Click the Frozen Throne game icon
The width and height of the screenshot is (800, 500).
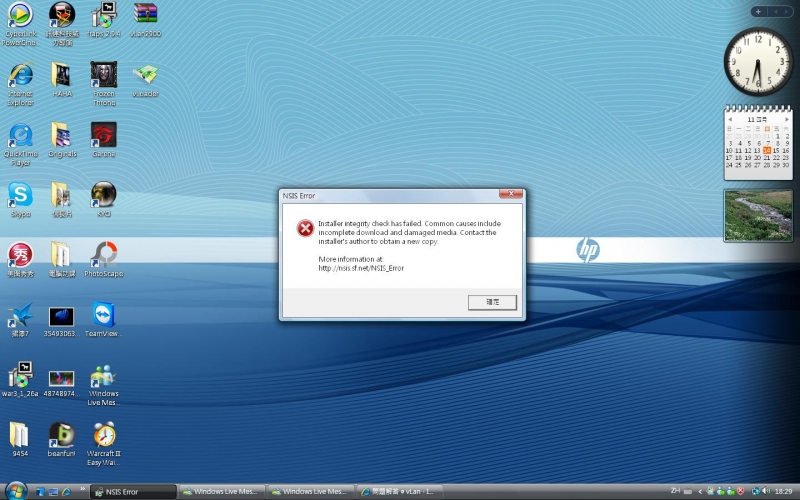pyautogui.click(x=104, y=84)
